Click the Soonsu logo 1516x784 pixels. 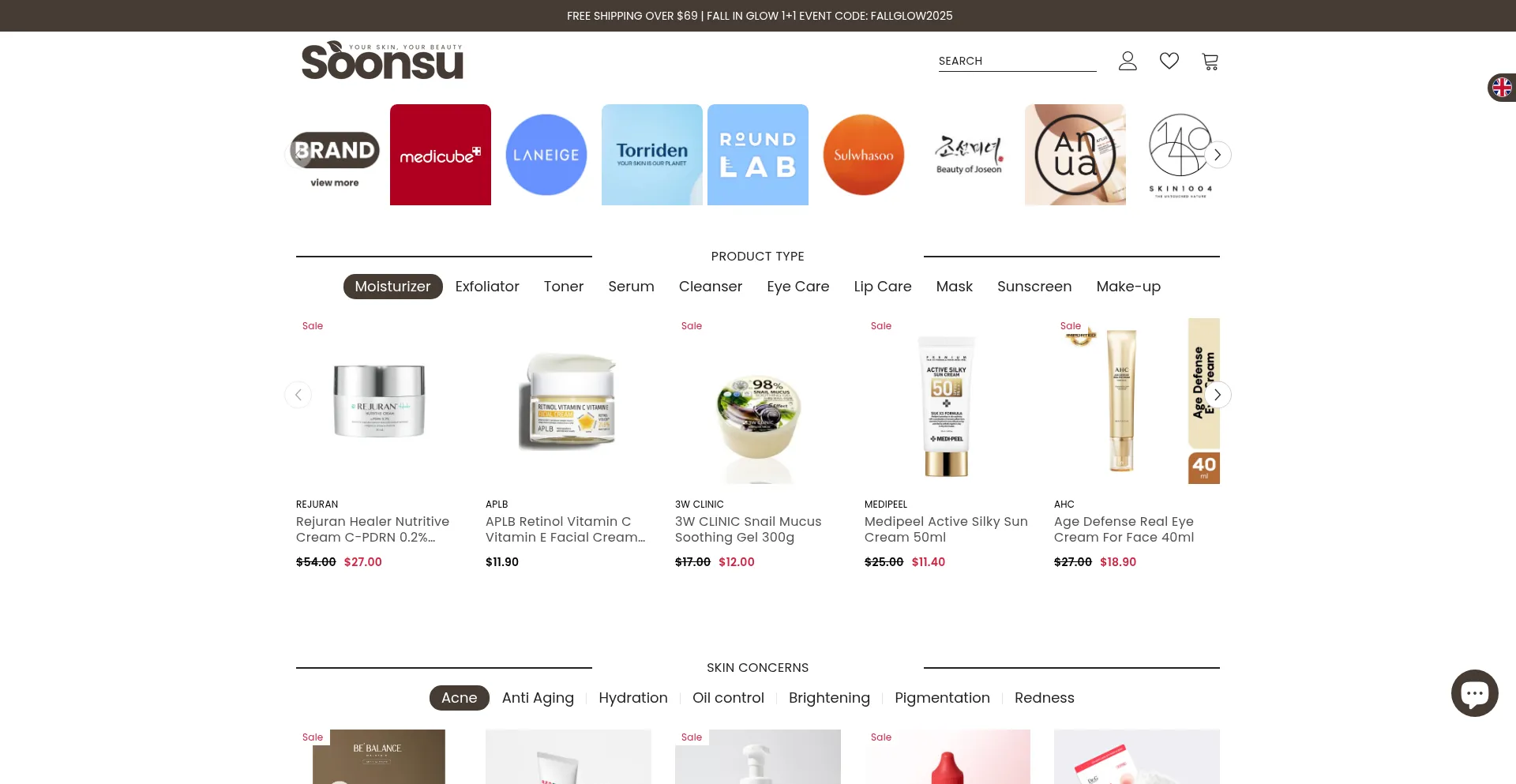click(382, 60)
